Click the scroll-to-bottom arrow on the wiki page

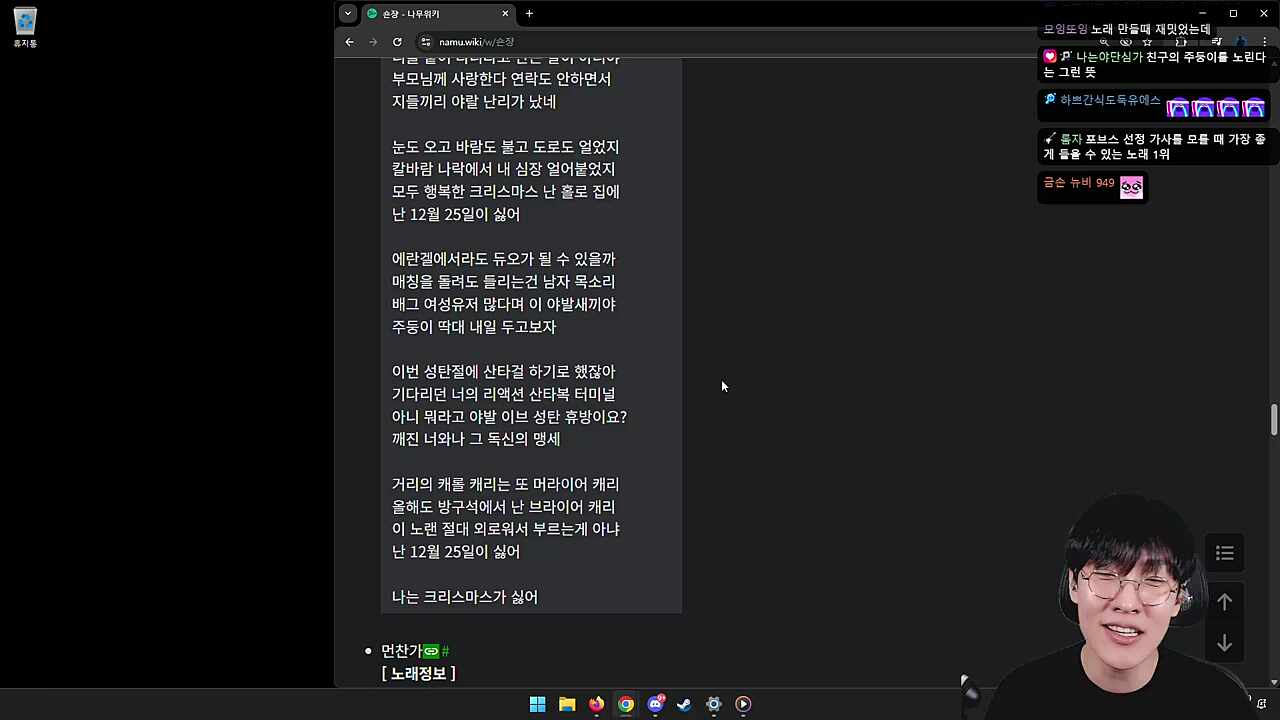(x=1224, y=643)
